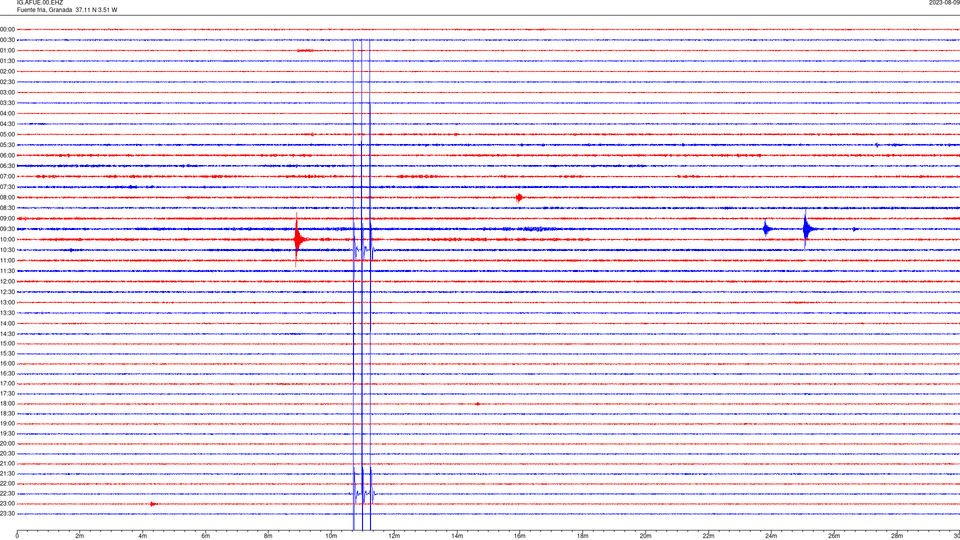Select the 00:30 trace time label
960x540 pixels.
click(x=7, y=40)
